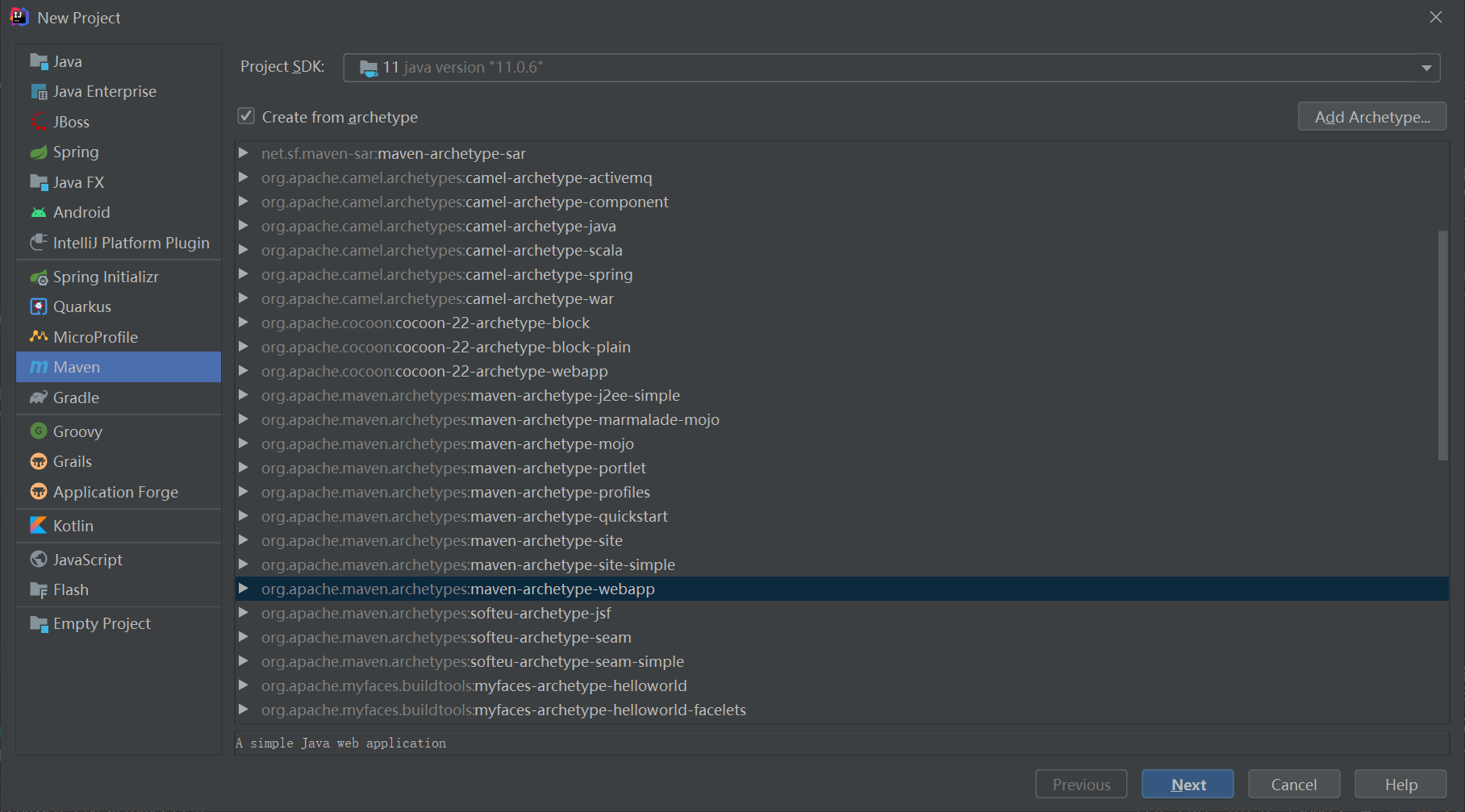Click the Groovy icon

pyautogui.click(x=39, y=431)
